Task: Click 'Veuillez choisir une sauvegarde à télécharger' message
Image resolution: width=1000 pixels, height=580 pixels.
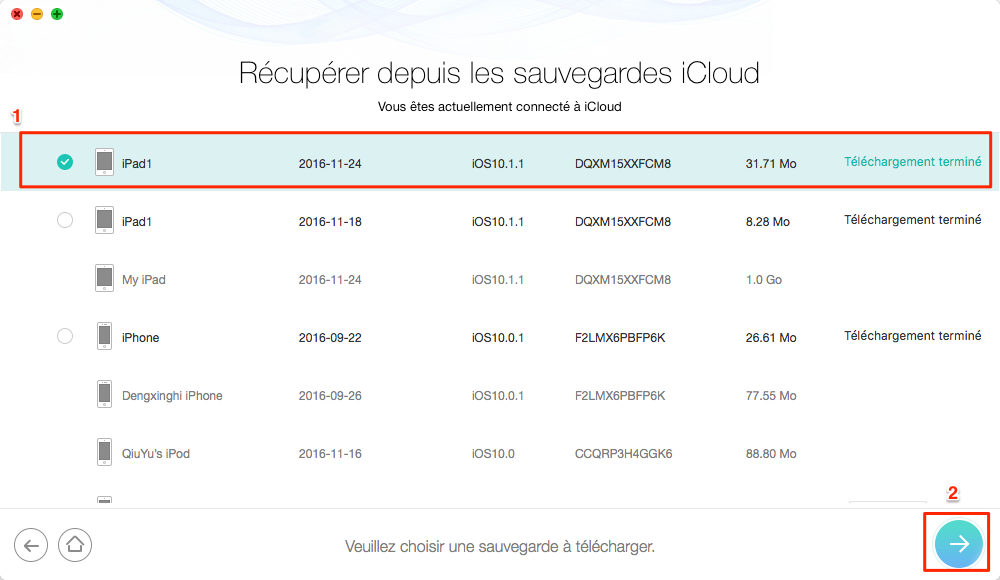Action: pyautogui.click(x=499, y=546)
